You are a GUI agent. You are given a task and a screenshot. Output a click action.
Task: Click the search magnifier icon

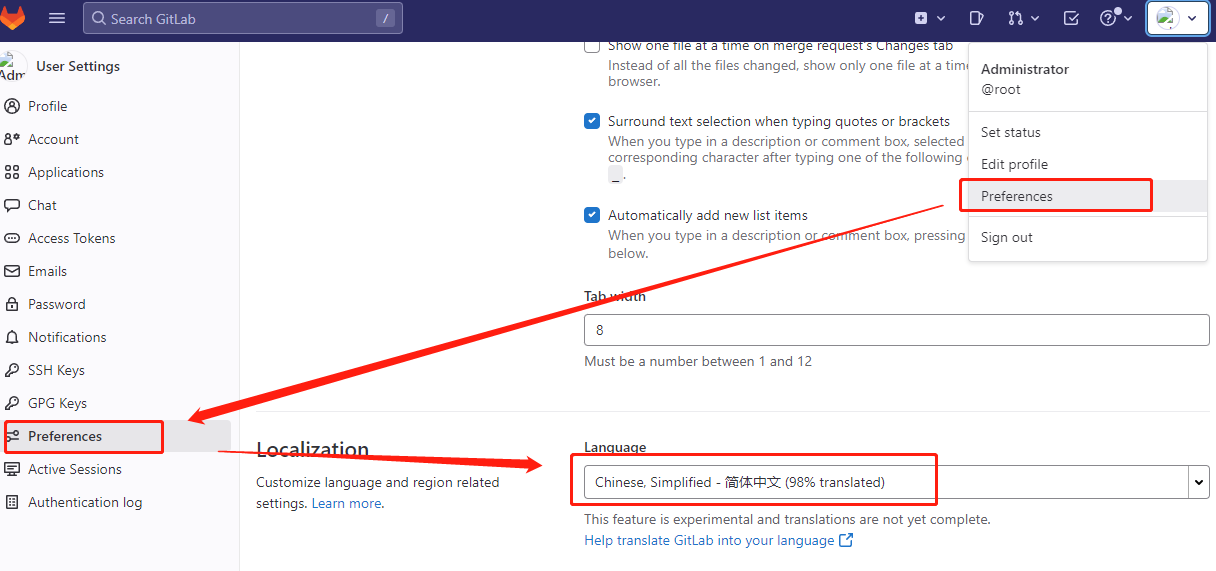pos(98,18)
